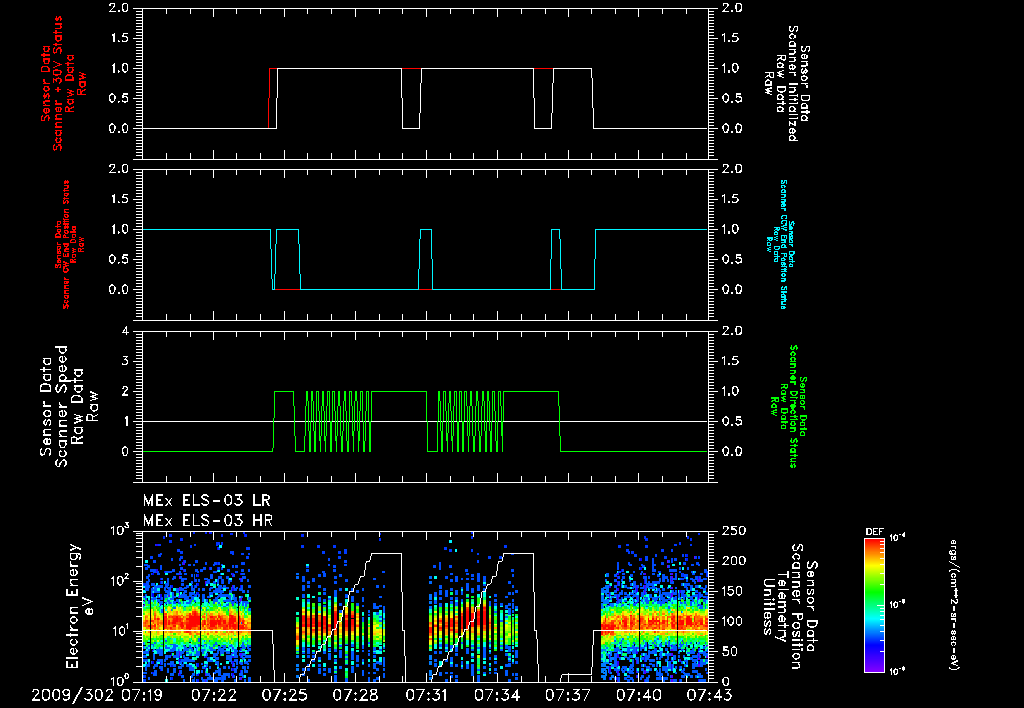The height and width of the screenshot is (708, 1024).
Task: Click the 250 scanner position tick label
Action: tap(733, 531)
